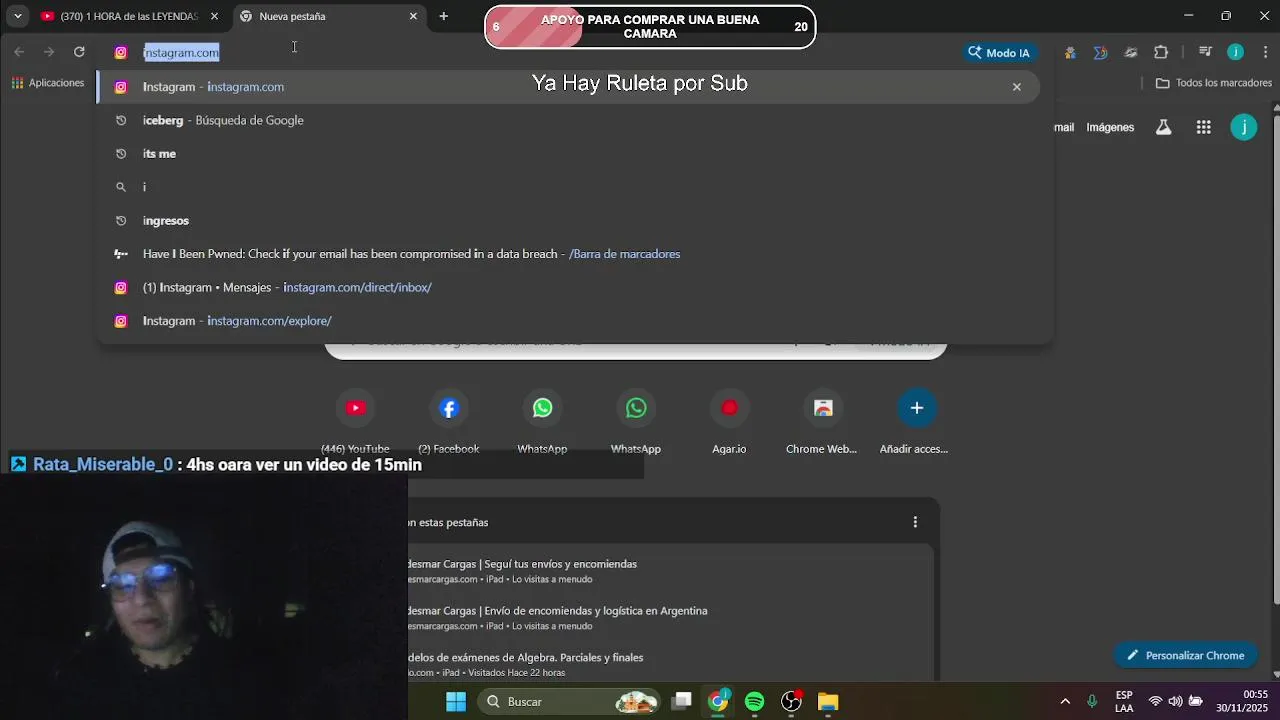This screenshot has height=720, width=1280.
Task: Open the Facebook shortcut tile
Action: (x=449, y=419)
